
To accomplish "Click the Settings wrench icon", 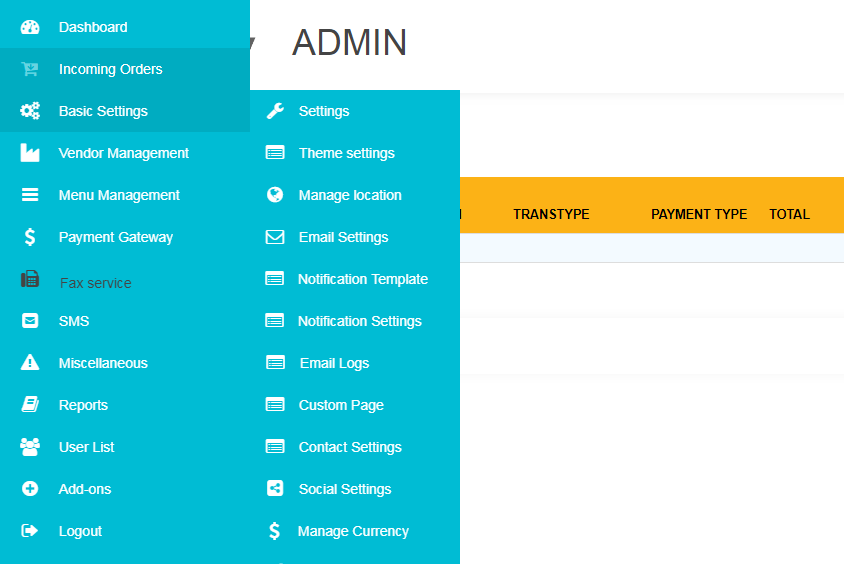I will pos(275,111).
